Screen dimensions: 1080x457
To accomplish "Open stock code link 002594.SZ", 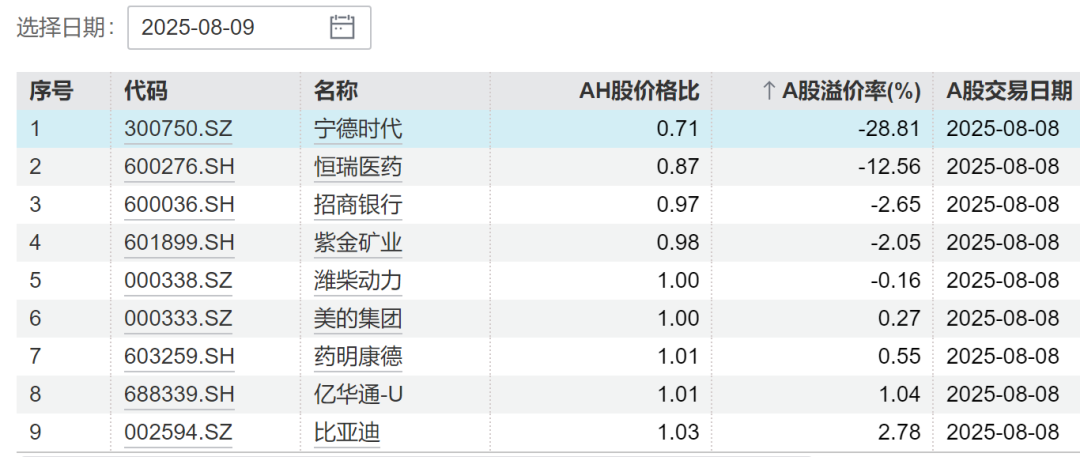I will pyautogui.click(x=178, y=432).
